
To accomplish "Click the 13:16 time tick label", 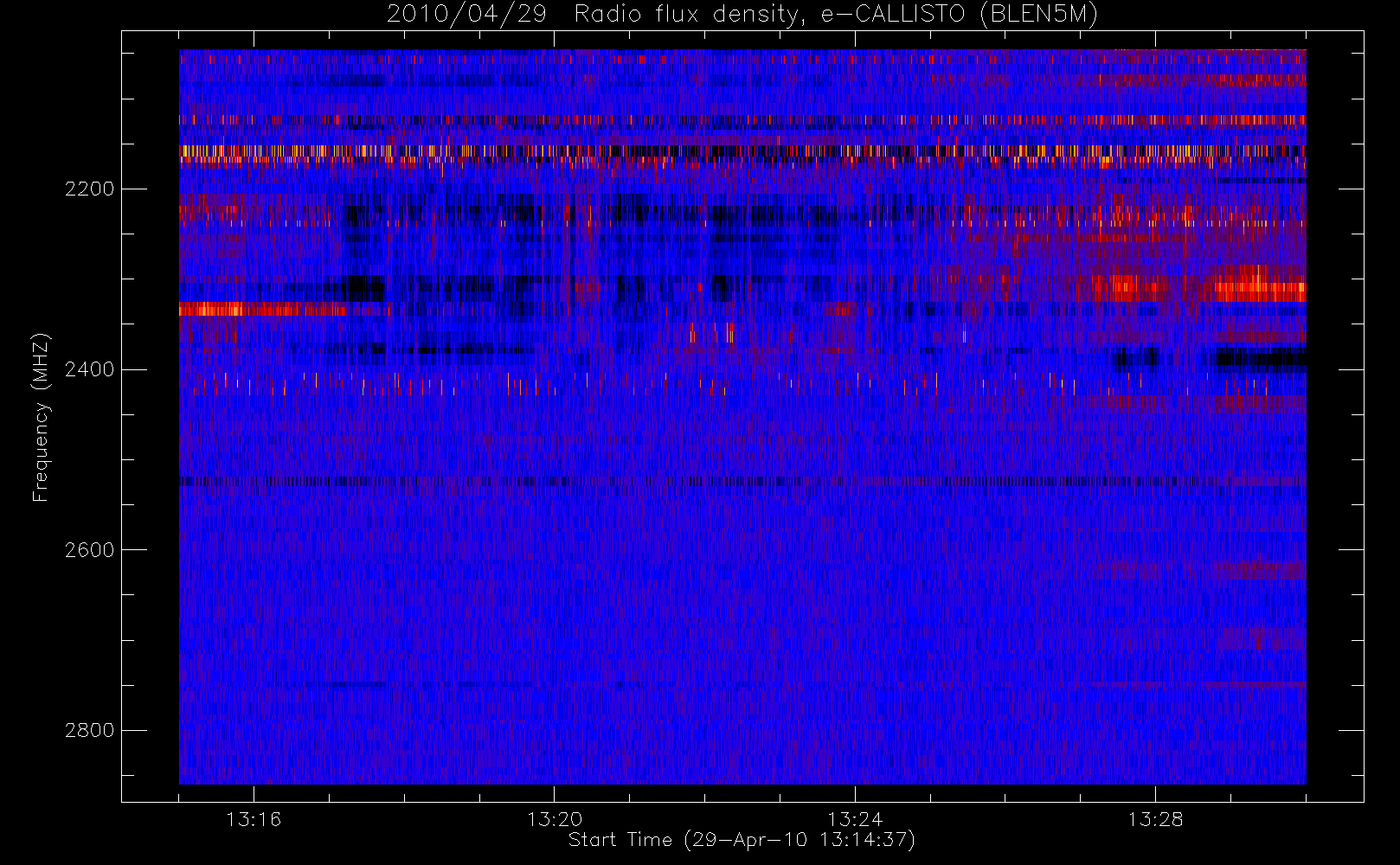I will pyautogui.click(x=254, y=818).
